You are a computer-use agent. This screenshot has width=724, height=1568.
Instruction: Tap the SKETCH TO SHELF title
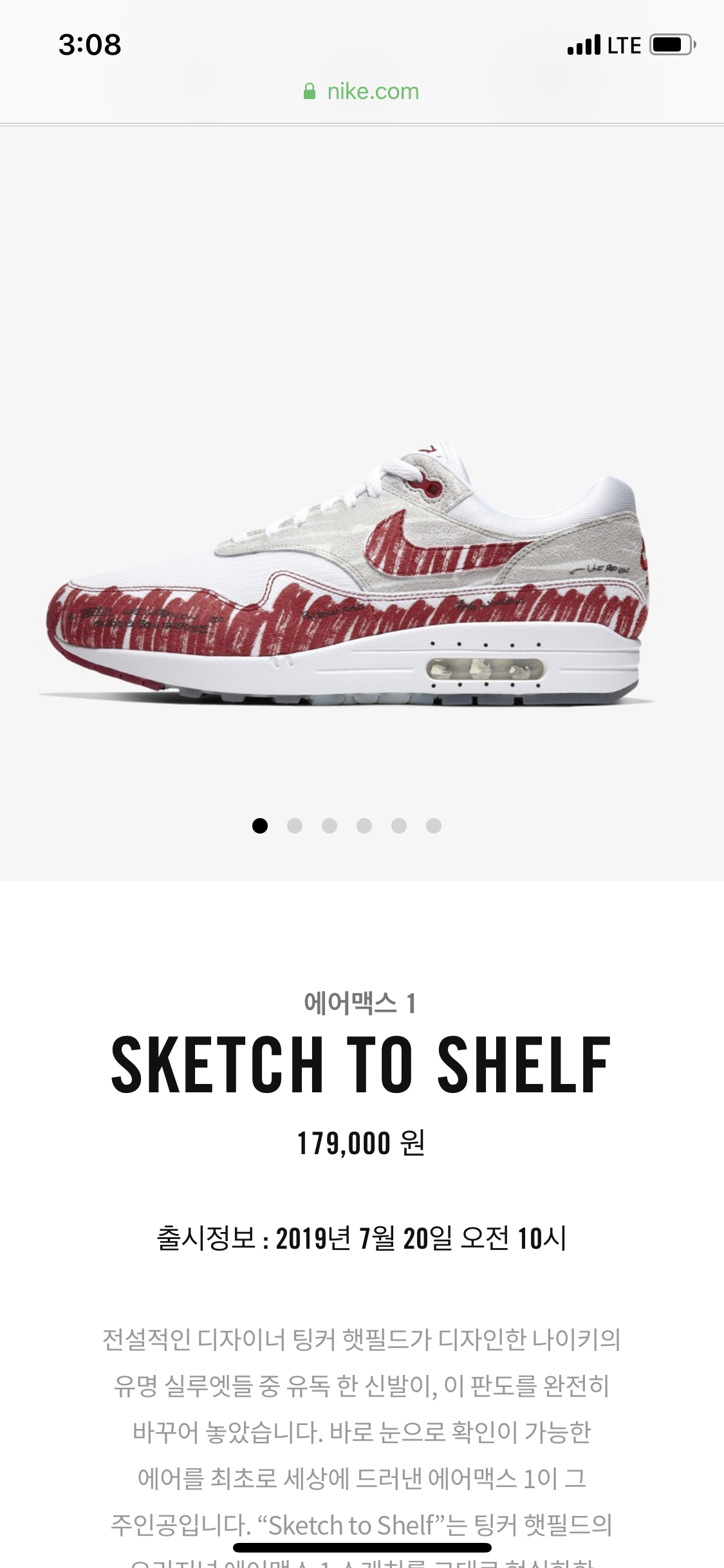coord(361,1065)
